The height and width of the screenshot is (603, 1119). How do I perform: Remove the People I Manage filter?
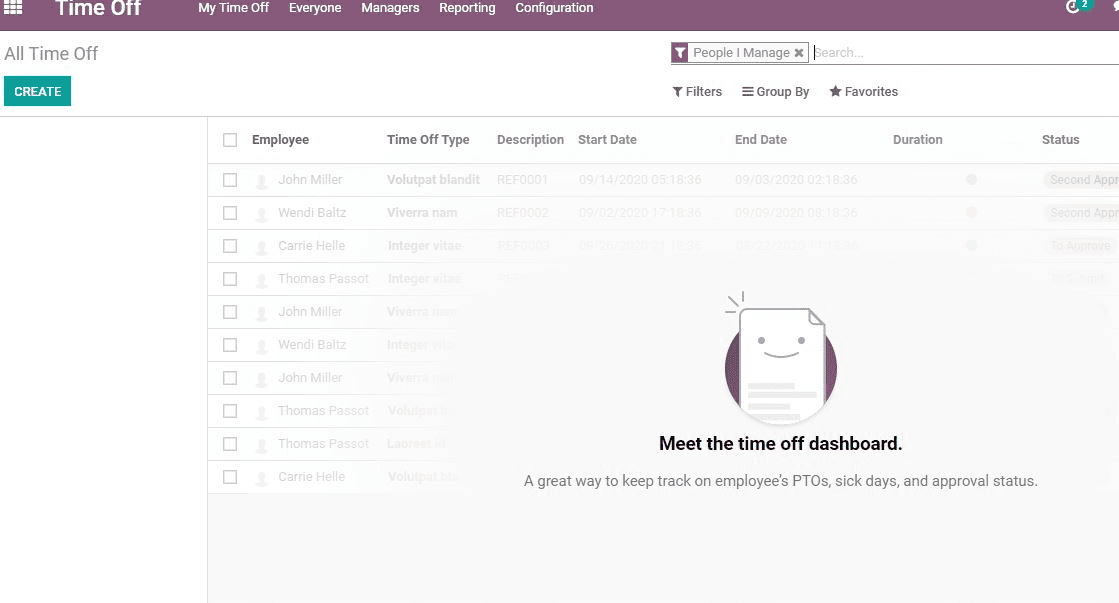[799, 53]
